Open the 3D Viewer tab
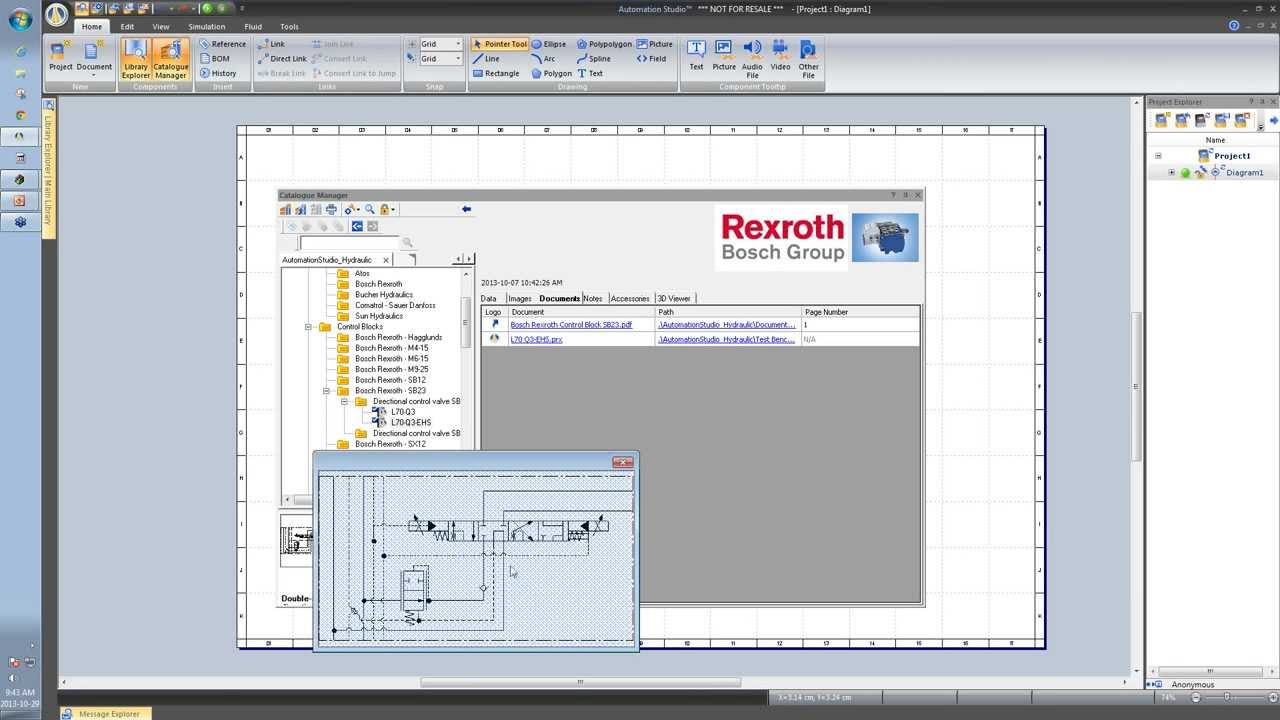This screenshot has width=1280, height=720. click(x=673, y=298)
